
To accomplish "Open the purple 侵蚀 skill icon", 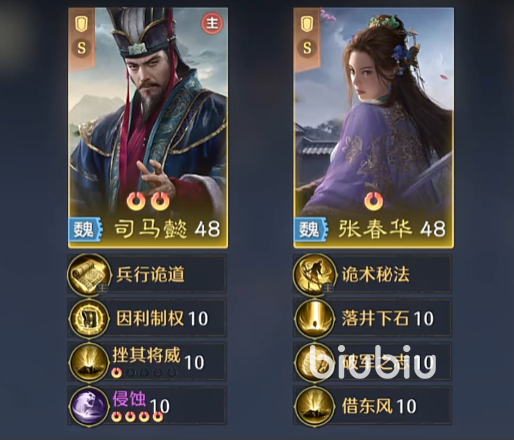I will tap(89, 406).
